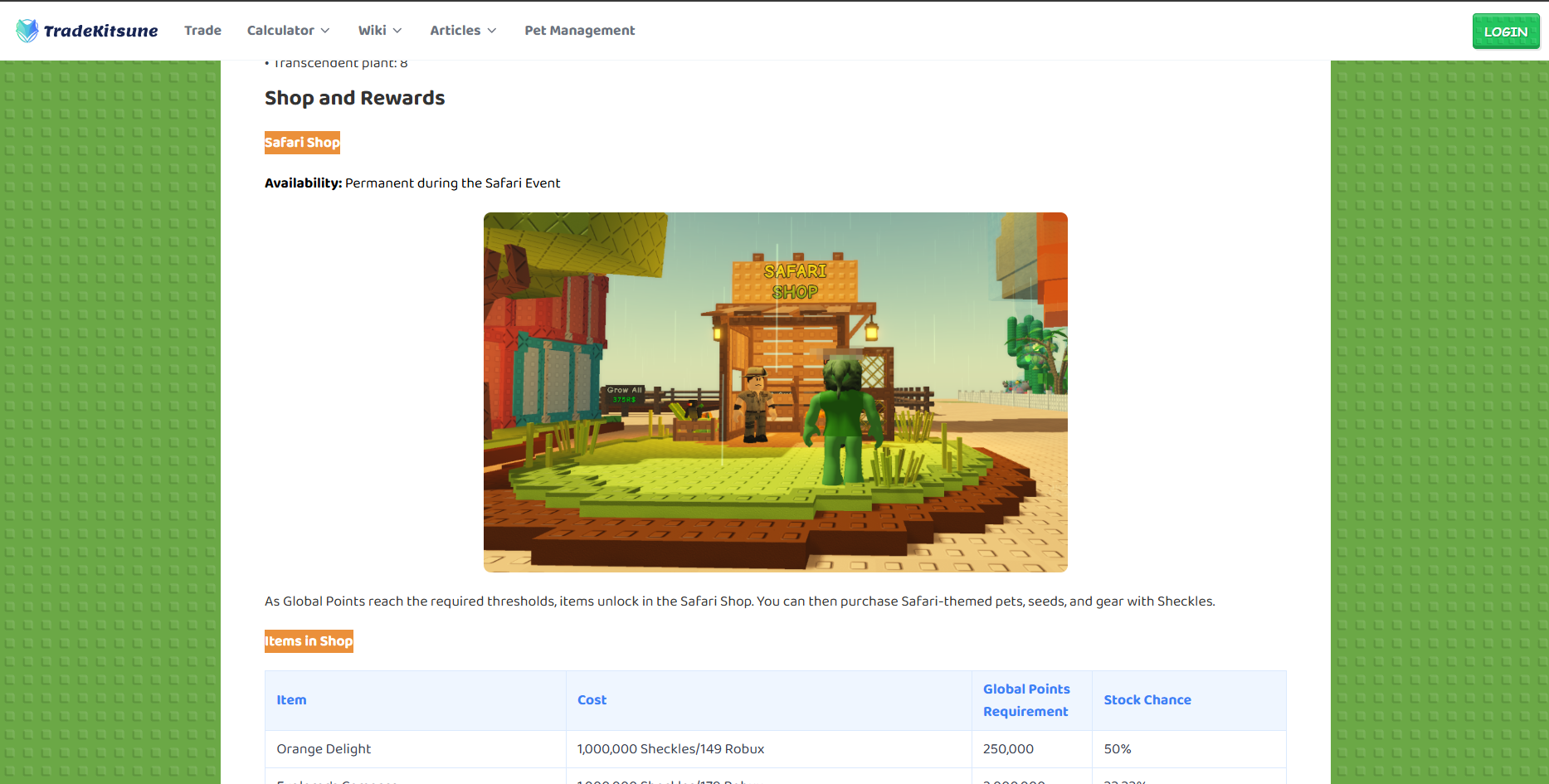The image size is (1549, 784).
Task: Navigate to Pet Management
Action: point(580,30)
